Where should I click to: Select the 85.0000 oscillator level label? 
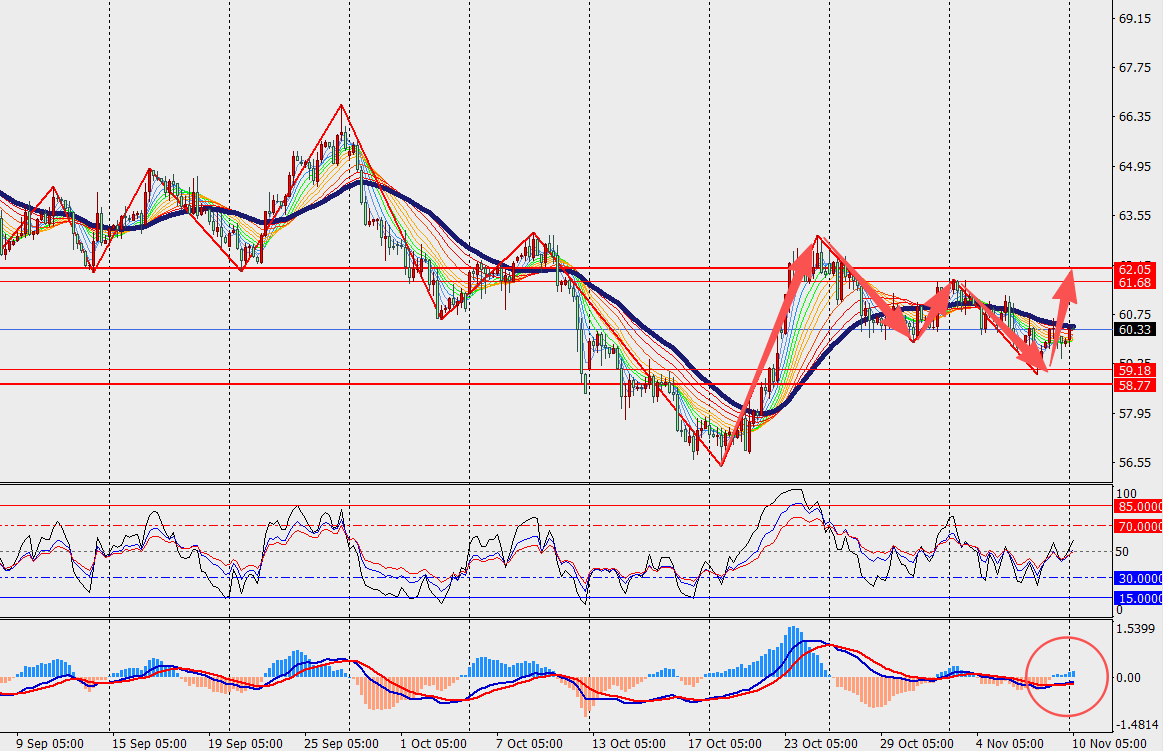coord(1139,507)
